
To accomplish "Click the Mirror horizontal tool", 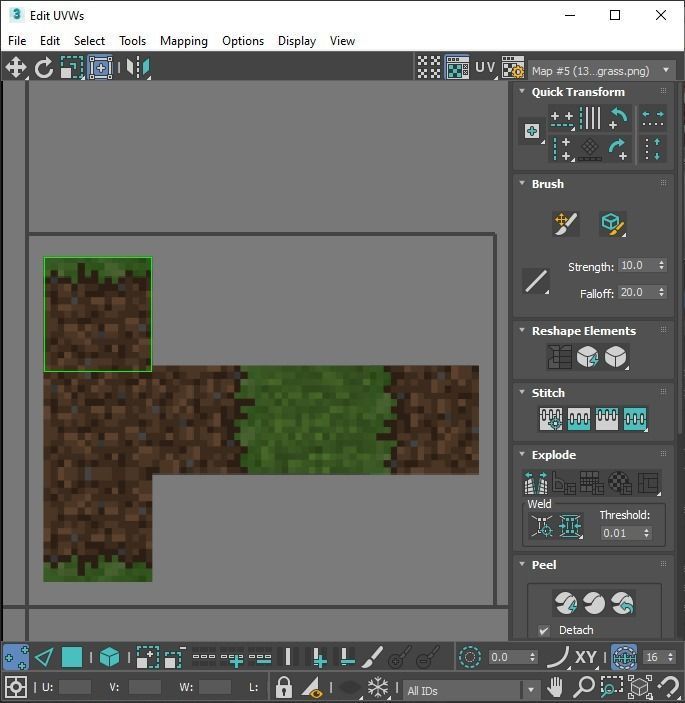I will [139, 68].
